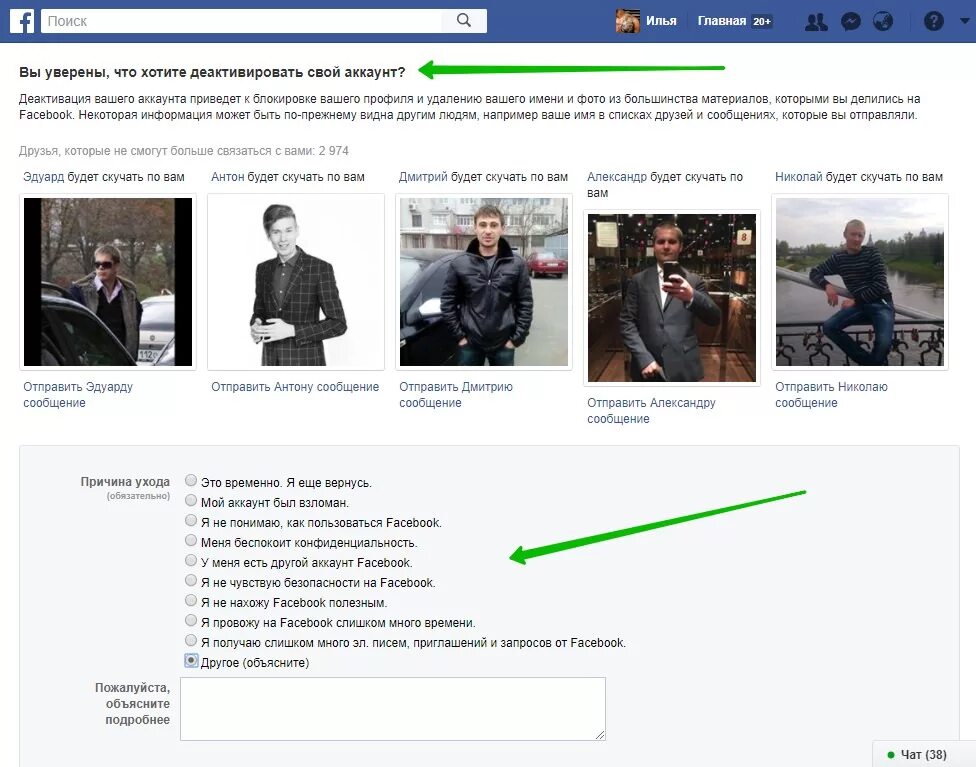The image size is (976, 767).
Task: Open the Главная home link
Action: 721,21
